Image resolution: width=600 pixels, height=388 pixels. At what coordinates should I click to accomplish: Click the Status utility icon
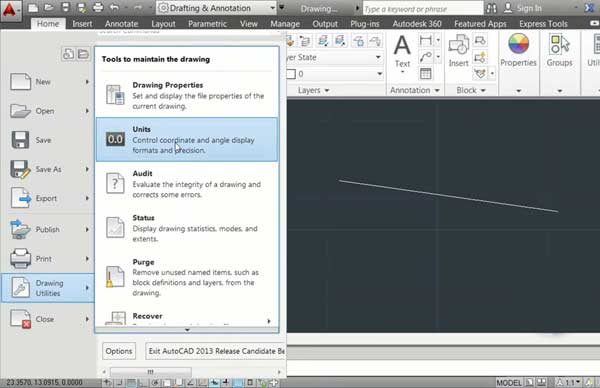coord(115,228)
